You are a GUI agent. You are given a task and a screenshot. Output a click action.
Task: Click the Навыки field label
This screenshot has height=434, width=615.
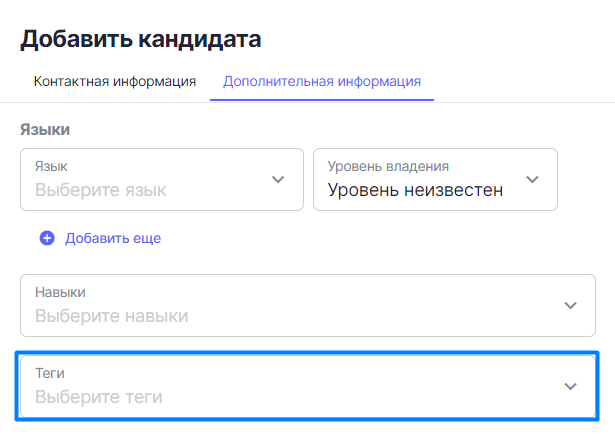pos(60,292)
